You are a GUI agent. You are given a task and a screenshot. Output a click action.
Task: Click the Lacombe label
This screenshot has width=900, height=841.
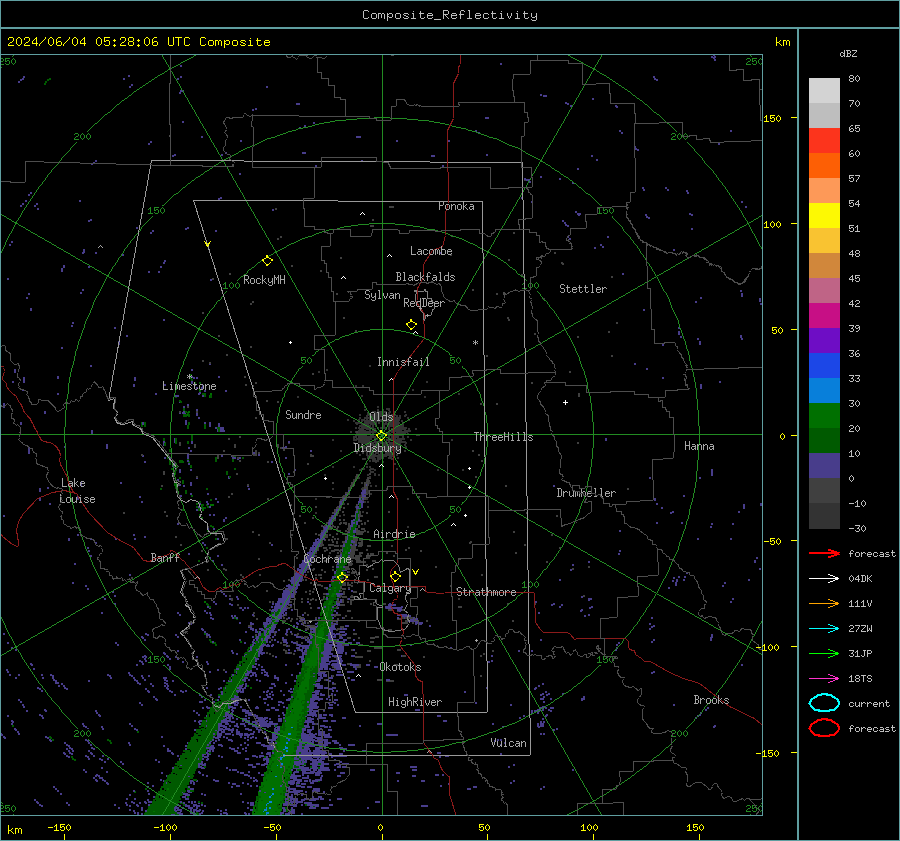pyautogui.click(x=431, y=251)
